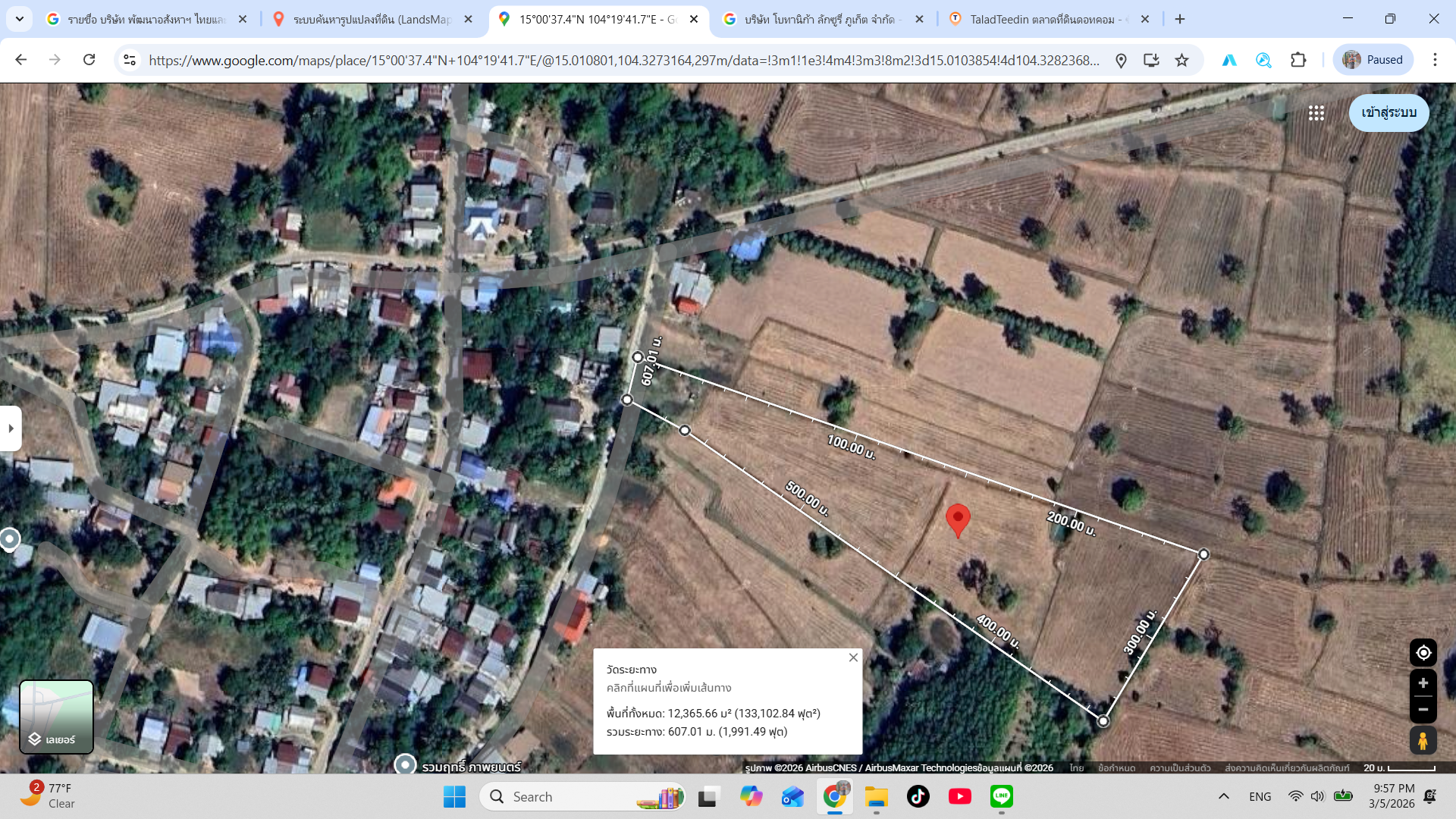
Task: Open LINE from the taskbar
Action: coord(1001,796)
